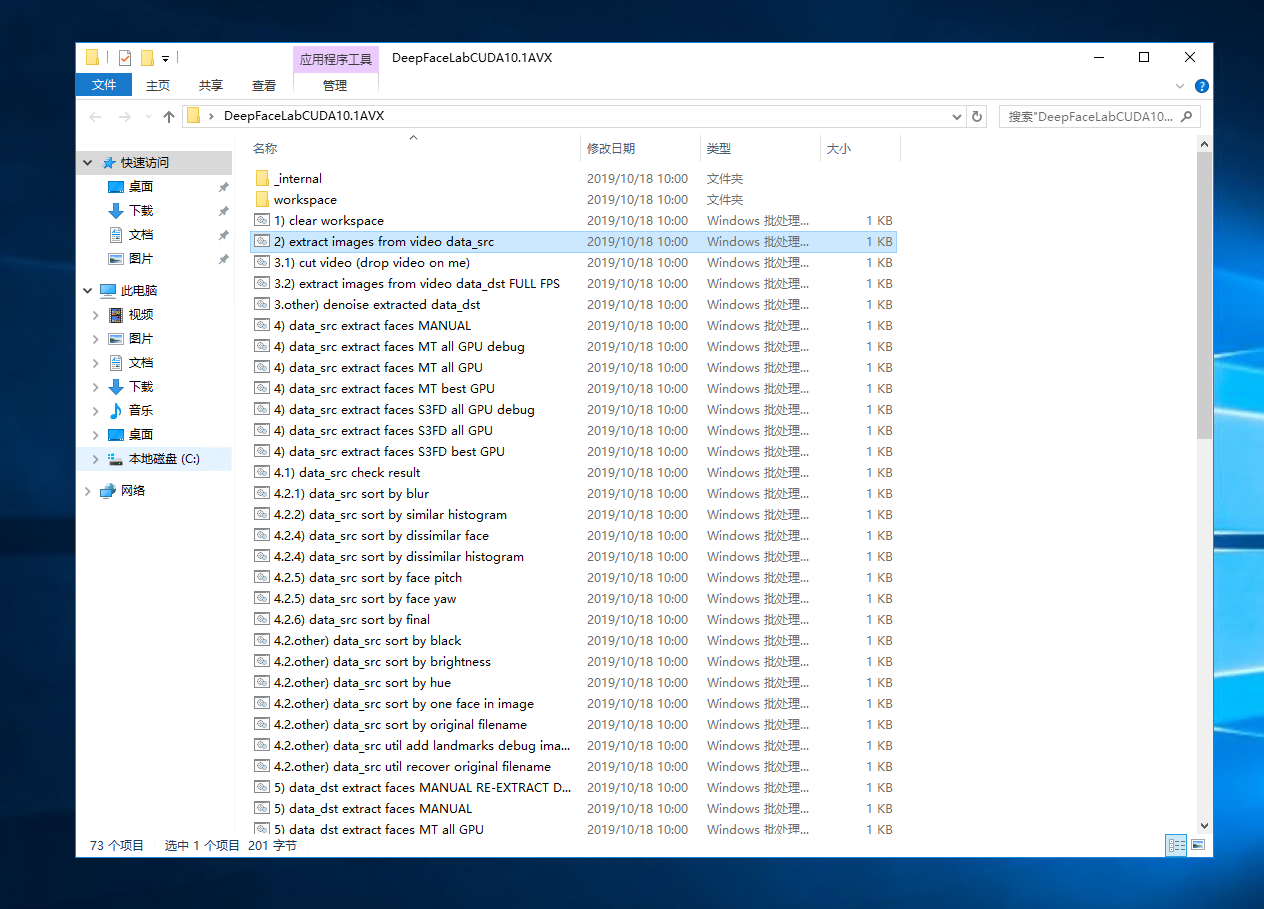Switch to the 查看 ribbon tab
The width and height of the screenshot is (1264, 909).
tap(264, 85)
